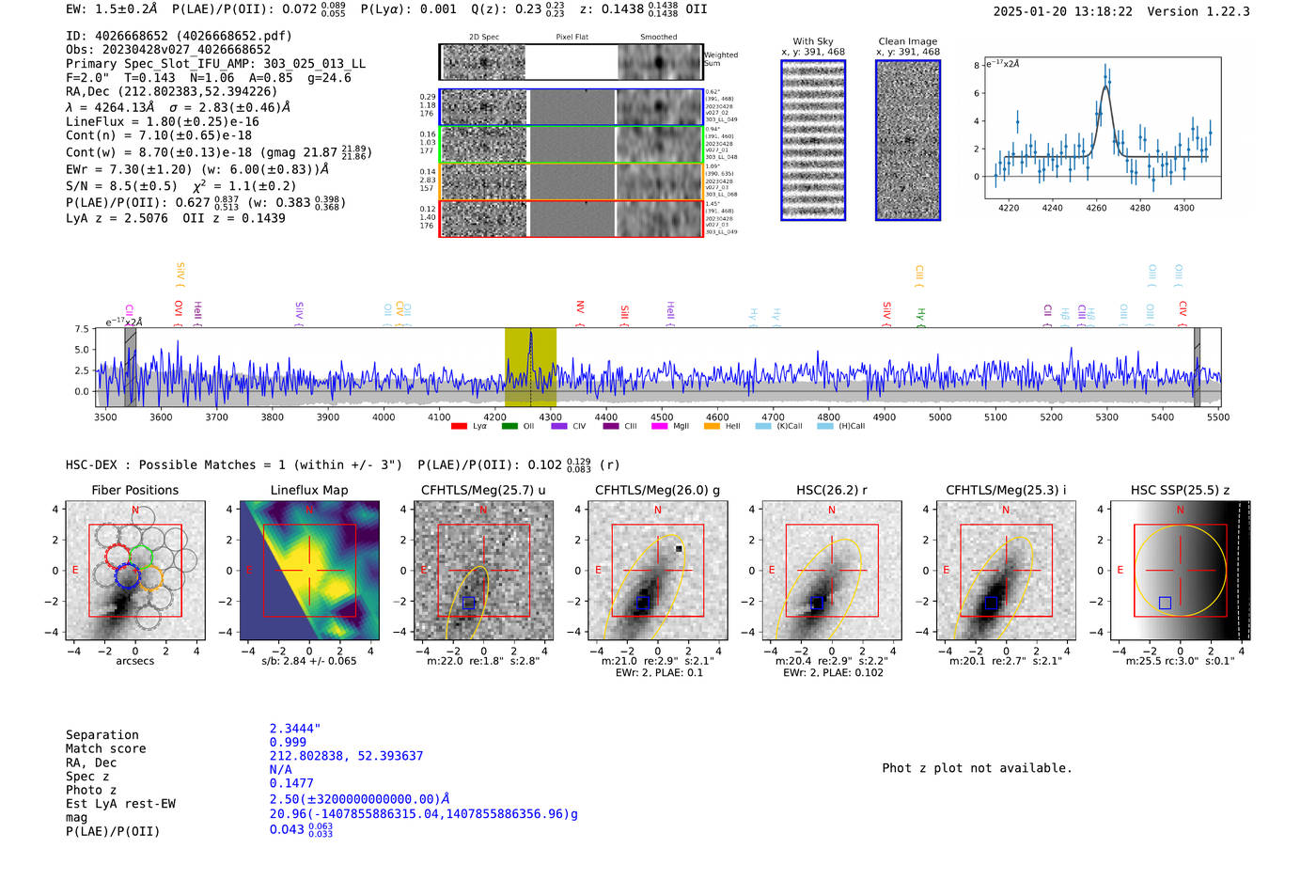The width and height of the screenshot is (1316, 896).
Task: Click the (H)CaII legend swatch
Action: click(825, 426)
